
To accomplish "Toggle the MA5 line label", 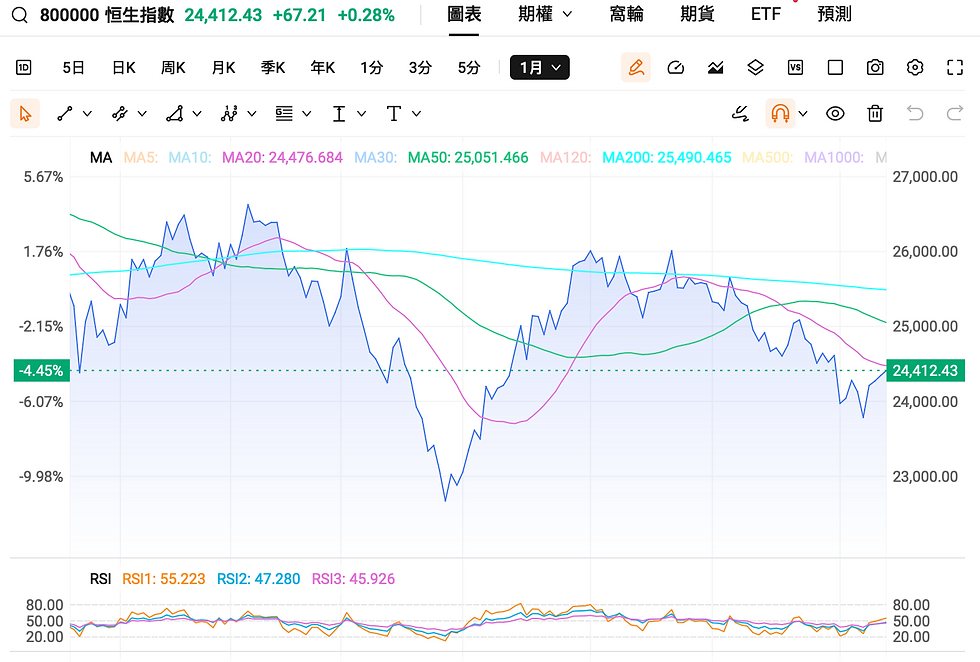I will pyautogui.click(x=141, y=158).
